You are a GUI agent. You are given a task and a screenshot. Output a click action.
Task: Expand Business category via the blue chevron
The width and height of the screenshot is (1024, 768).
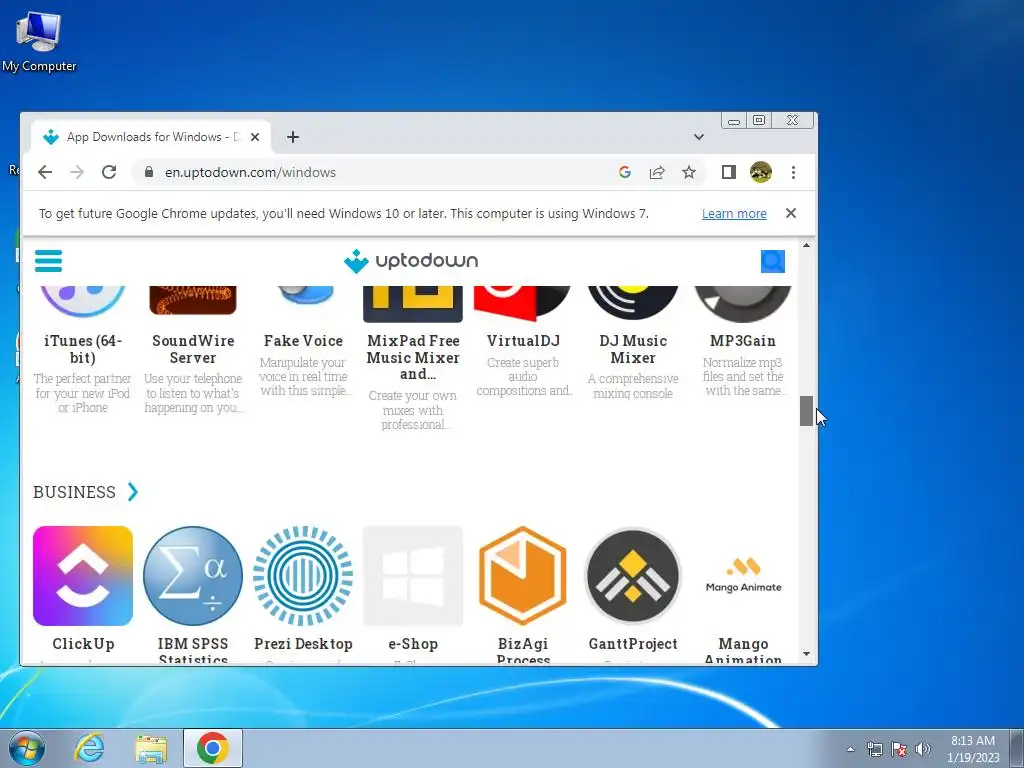133,491
